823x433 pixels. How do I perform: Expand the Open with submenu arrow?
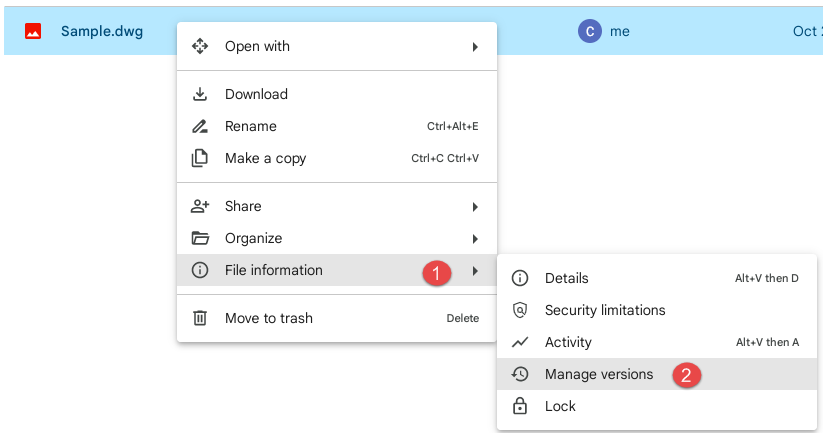(x=475, y=47)
